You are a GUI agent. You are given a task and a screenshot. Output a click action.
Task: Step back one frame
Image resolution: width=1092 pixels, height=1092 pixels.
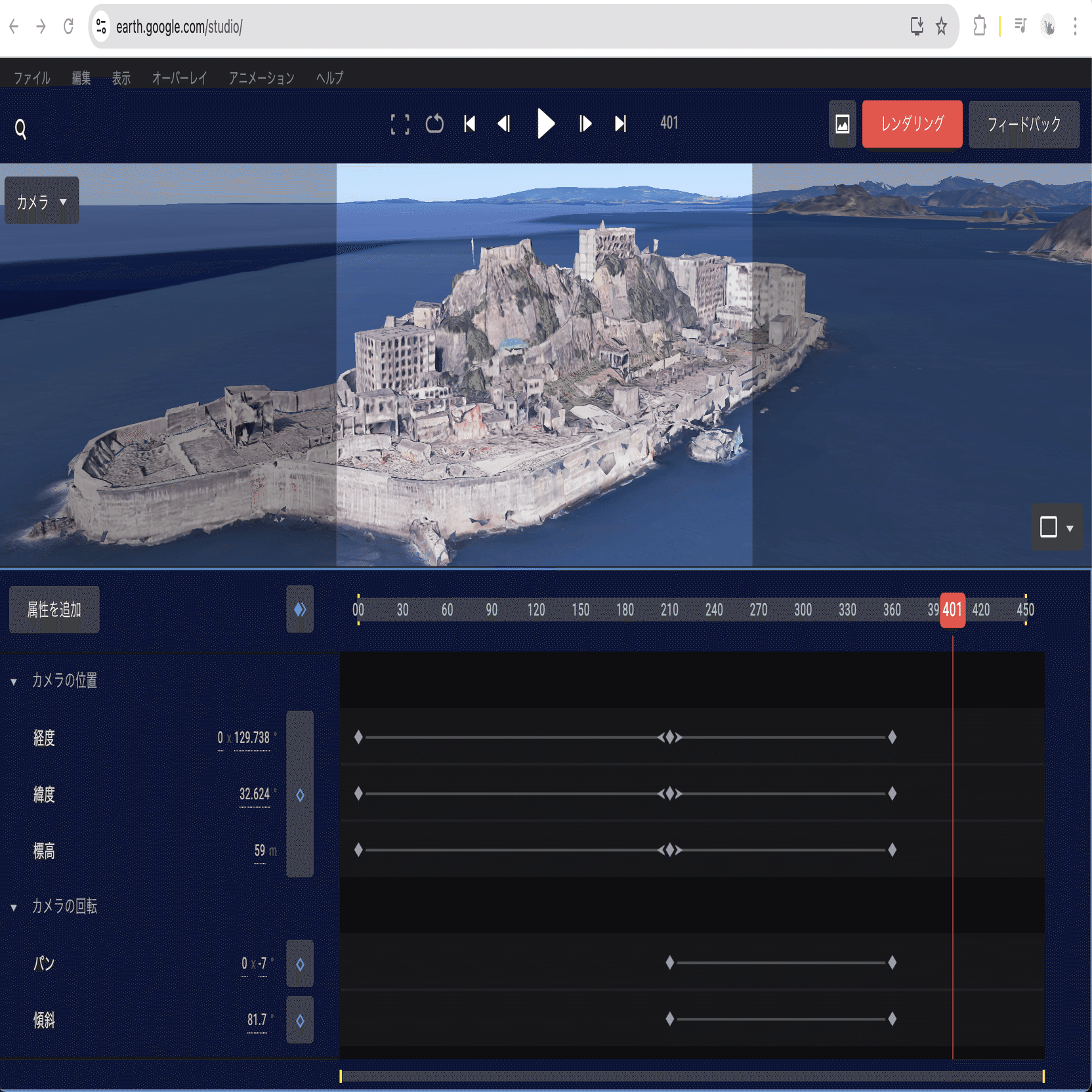tap(504, 124)
